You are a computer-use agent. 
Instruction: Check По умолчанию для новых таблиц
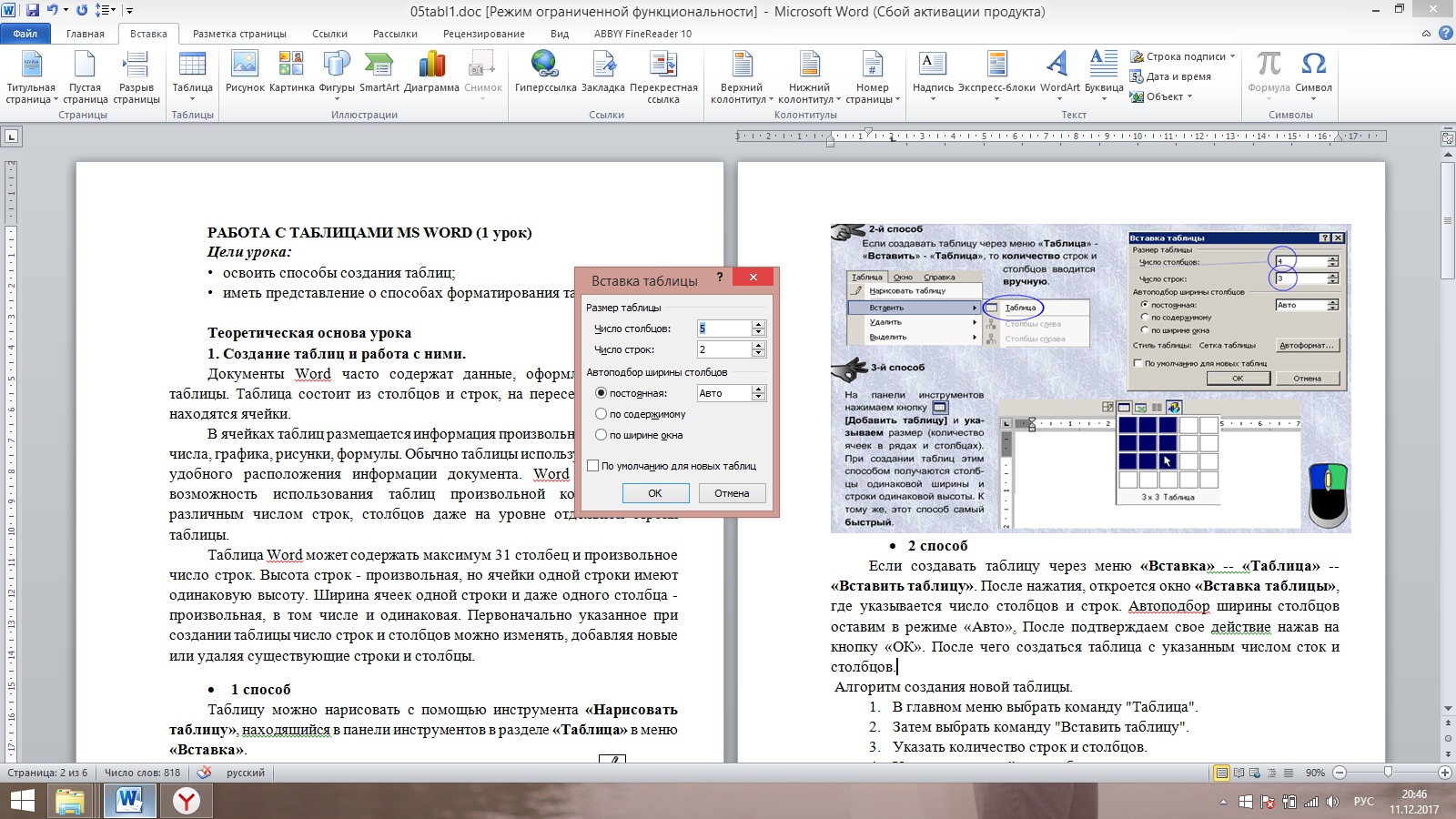point(593,466)
